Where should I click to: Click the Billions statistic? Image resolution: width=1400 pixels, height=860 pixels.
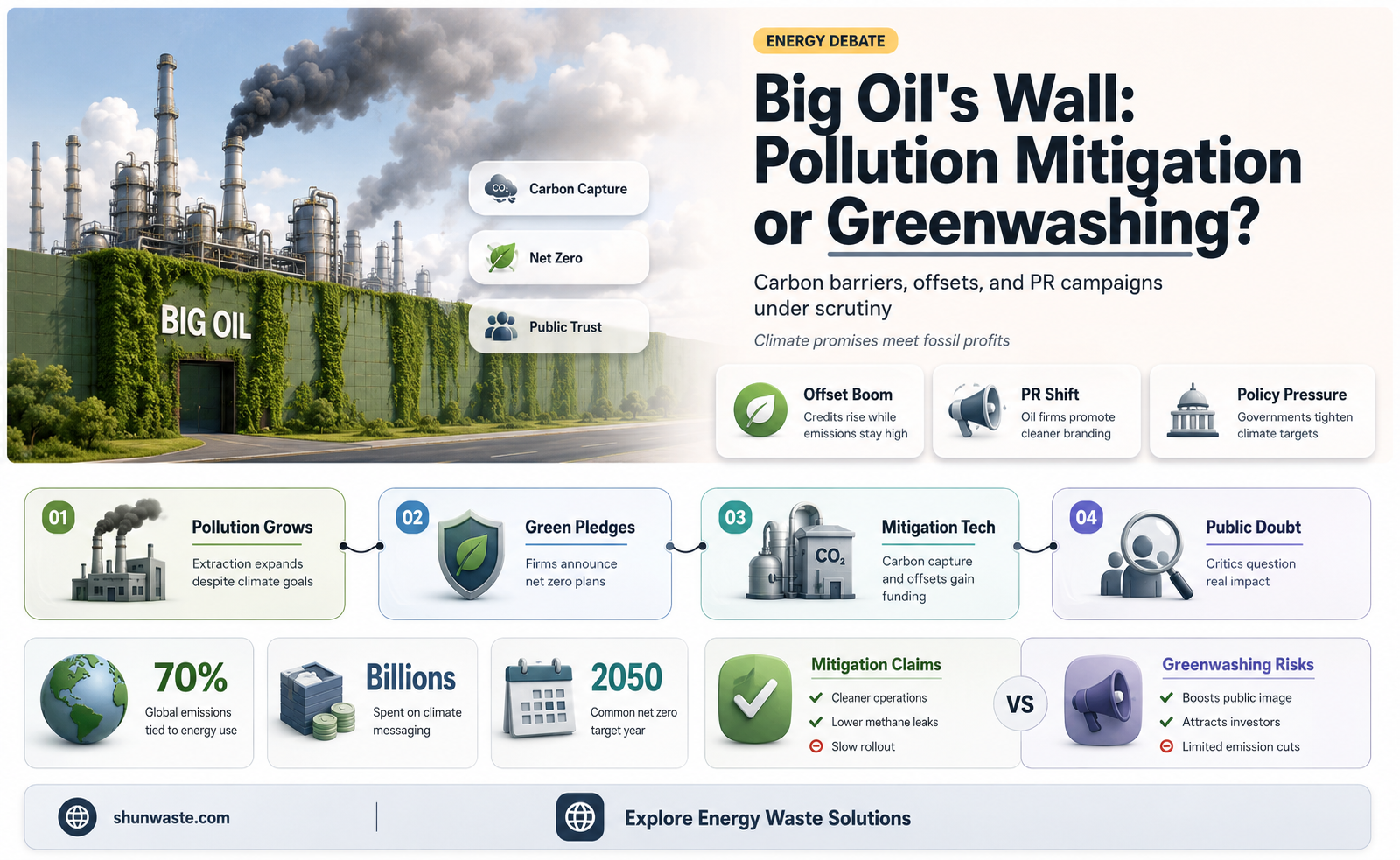click(410, 678)
